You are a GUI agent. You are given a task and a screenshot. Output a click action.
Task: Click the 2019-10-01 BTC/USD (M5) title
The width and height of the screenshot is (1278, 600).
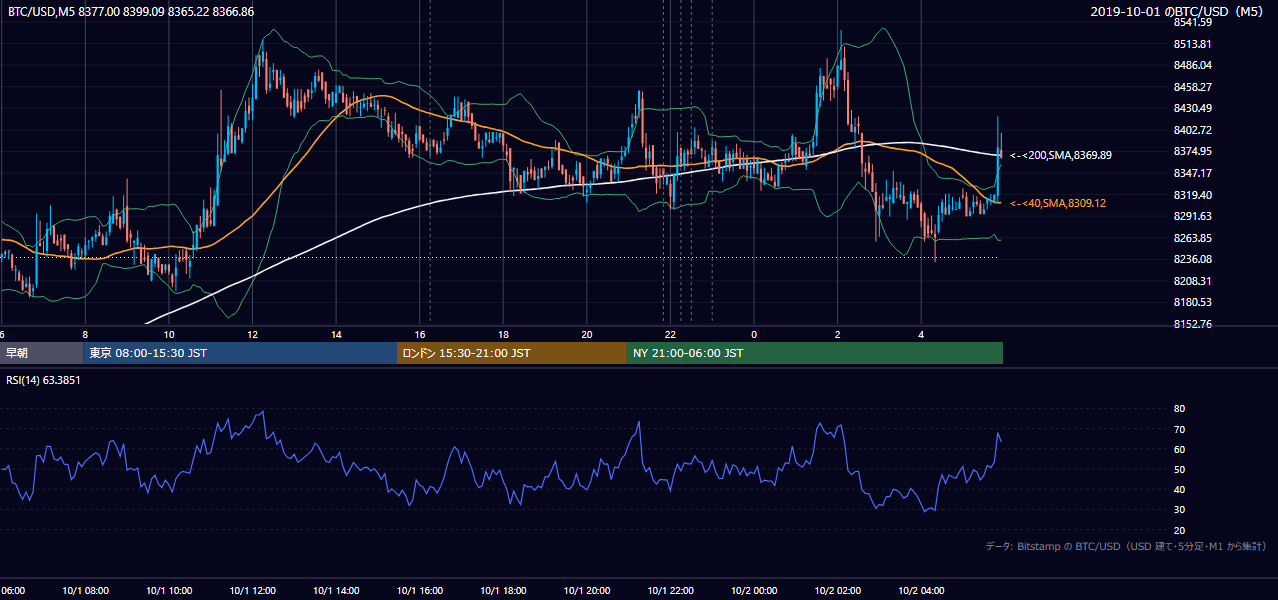pos(1178,11)
